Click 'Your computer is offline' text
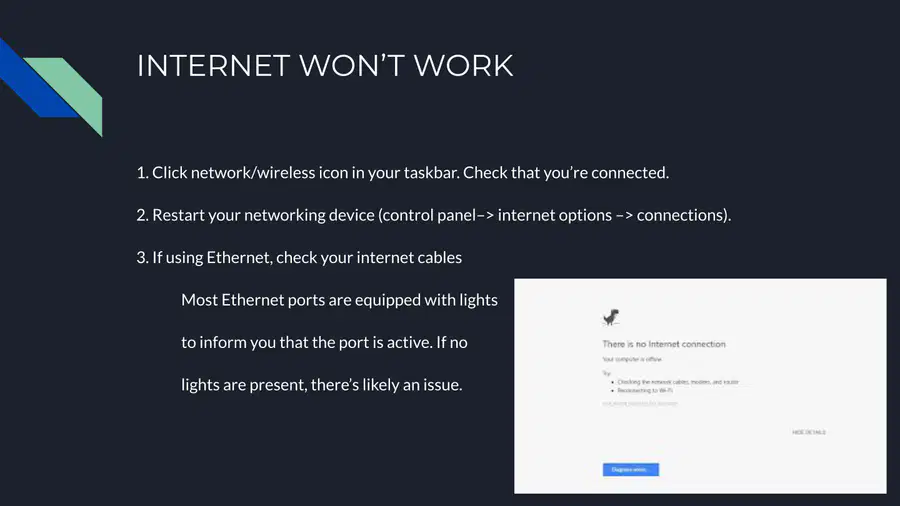This screenshot has height=506, width=900. (632, 359)
